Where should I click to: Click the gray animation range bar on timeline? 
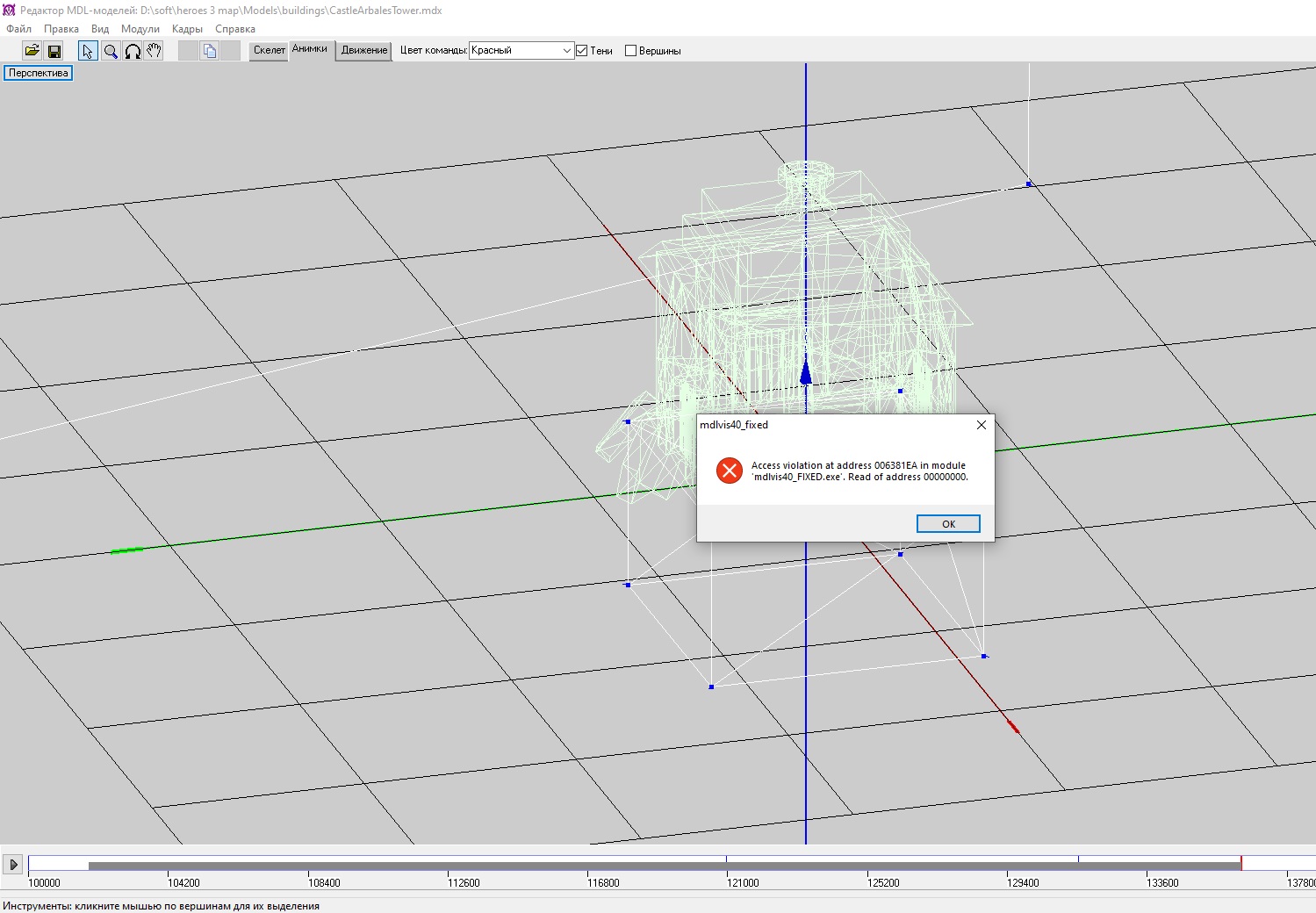(665, 866)
